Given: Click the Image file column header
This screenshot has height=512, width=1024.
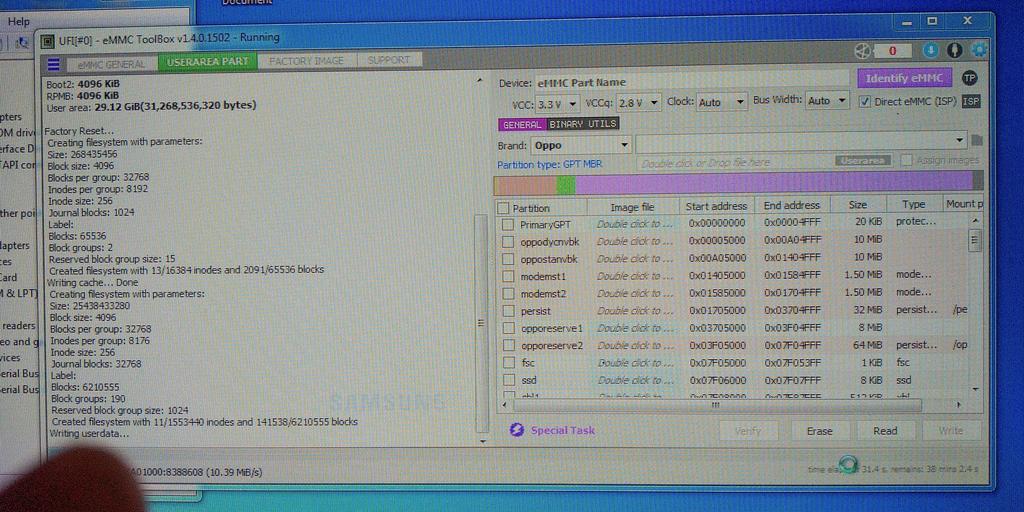Looking at the screenshot, I should point(632,208).
